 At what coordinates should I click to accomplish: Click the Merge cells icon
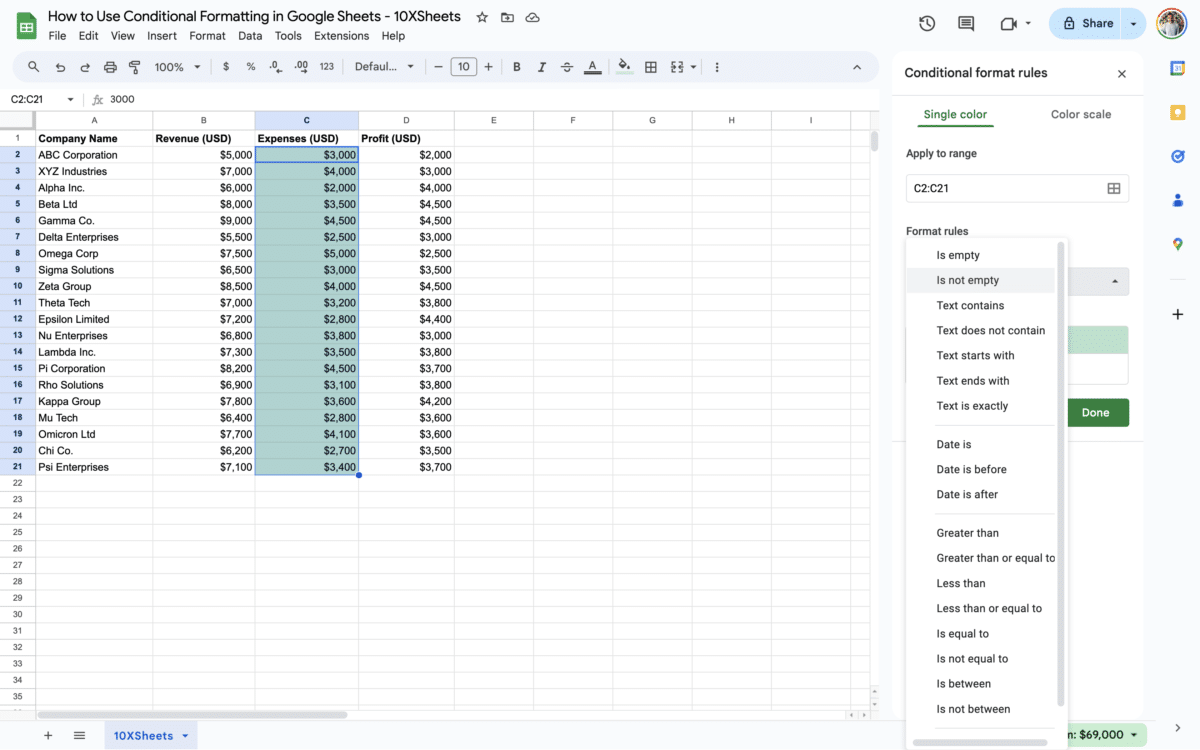tap(676, 67)
